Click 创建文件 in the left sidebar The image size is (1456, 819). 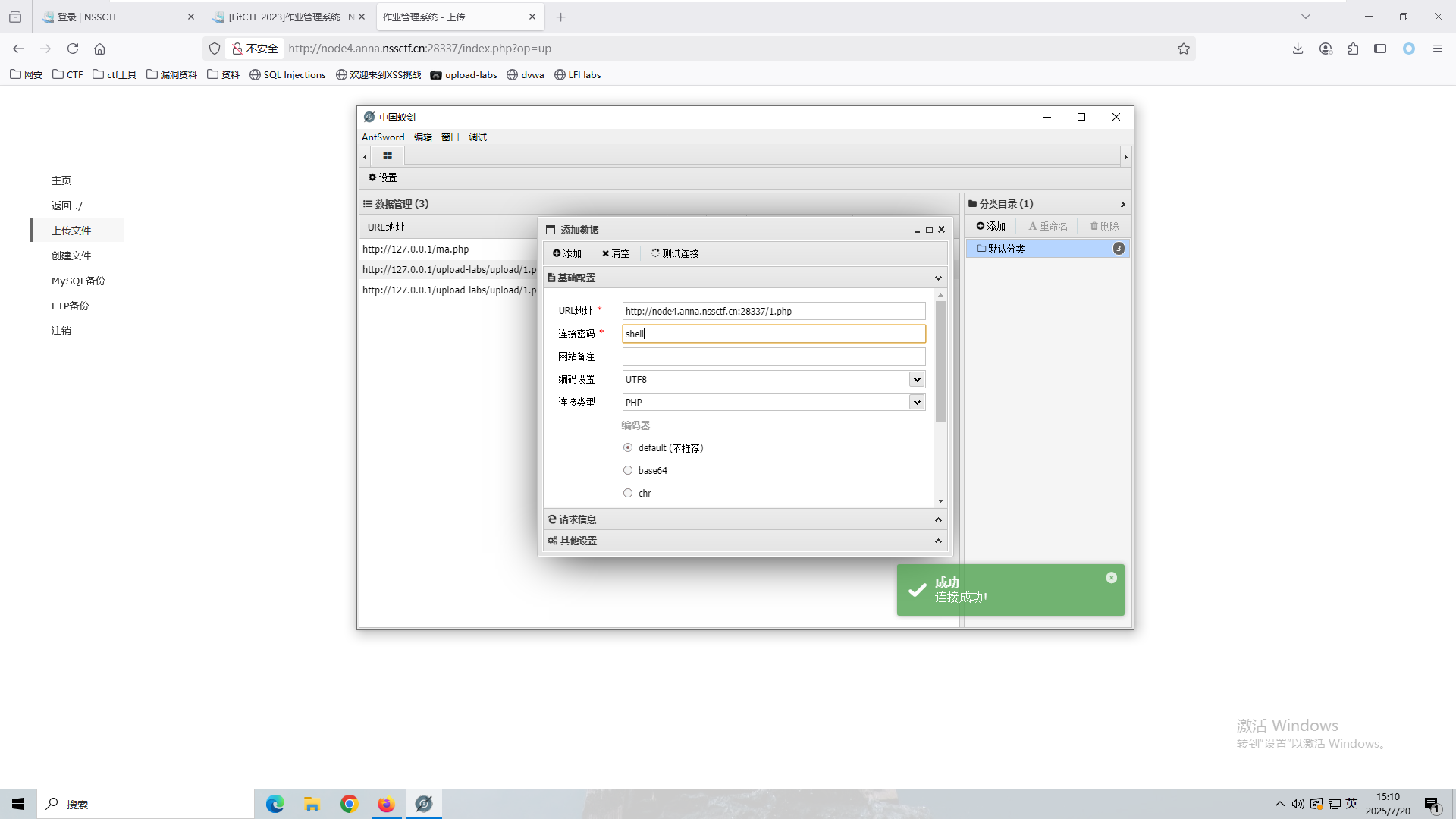(71, 256)
